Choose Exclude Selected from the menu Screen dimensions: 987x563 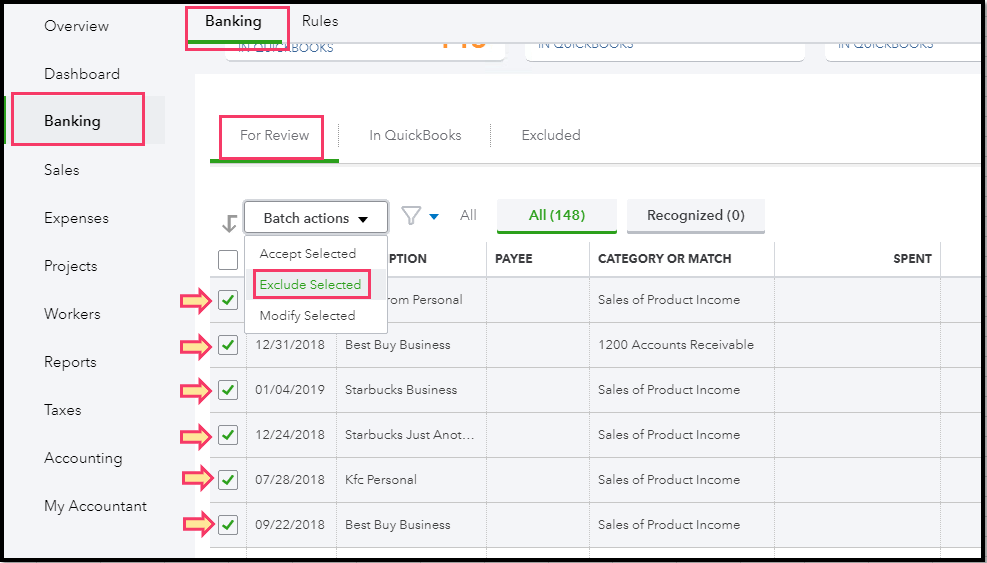click(x=310, y=285)
